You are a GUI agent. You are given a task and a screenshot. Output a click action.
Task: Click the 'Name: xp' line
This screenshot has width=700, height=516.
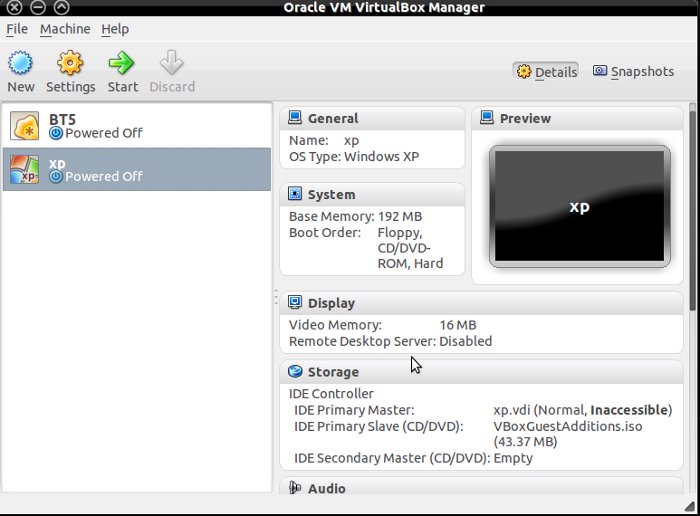point(324,141)
